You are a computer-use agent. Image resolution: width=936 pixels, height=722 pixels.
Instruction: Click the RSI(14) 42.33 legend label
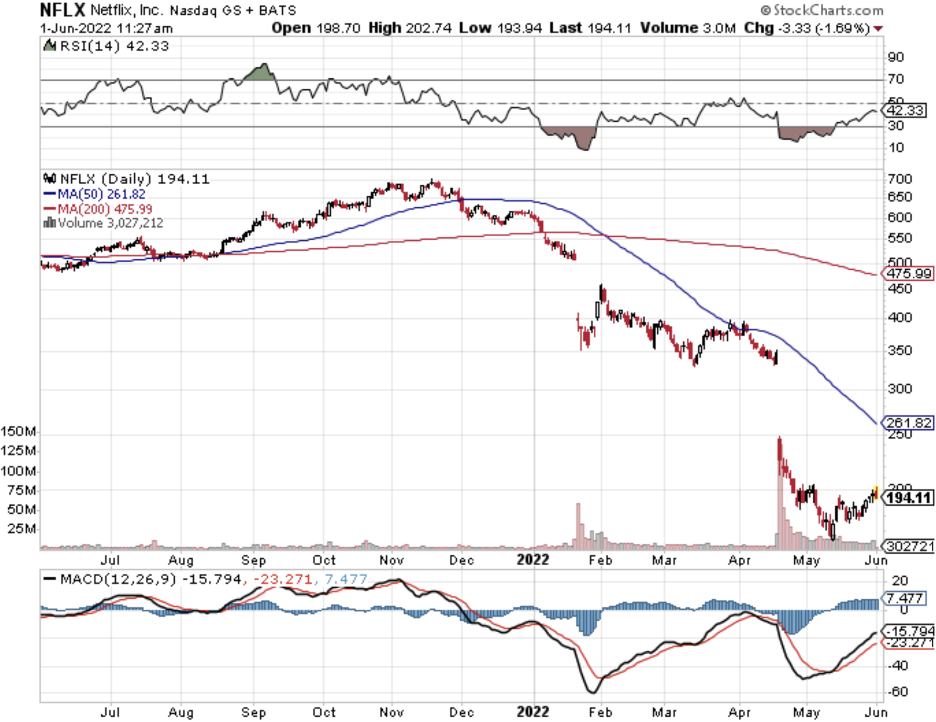tap(114, 46)
